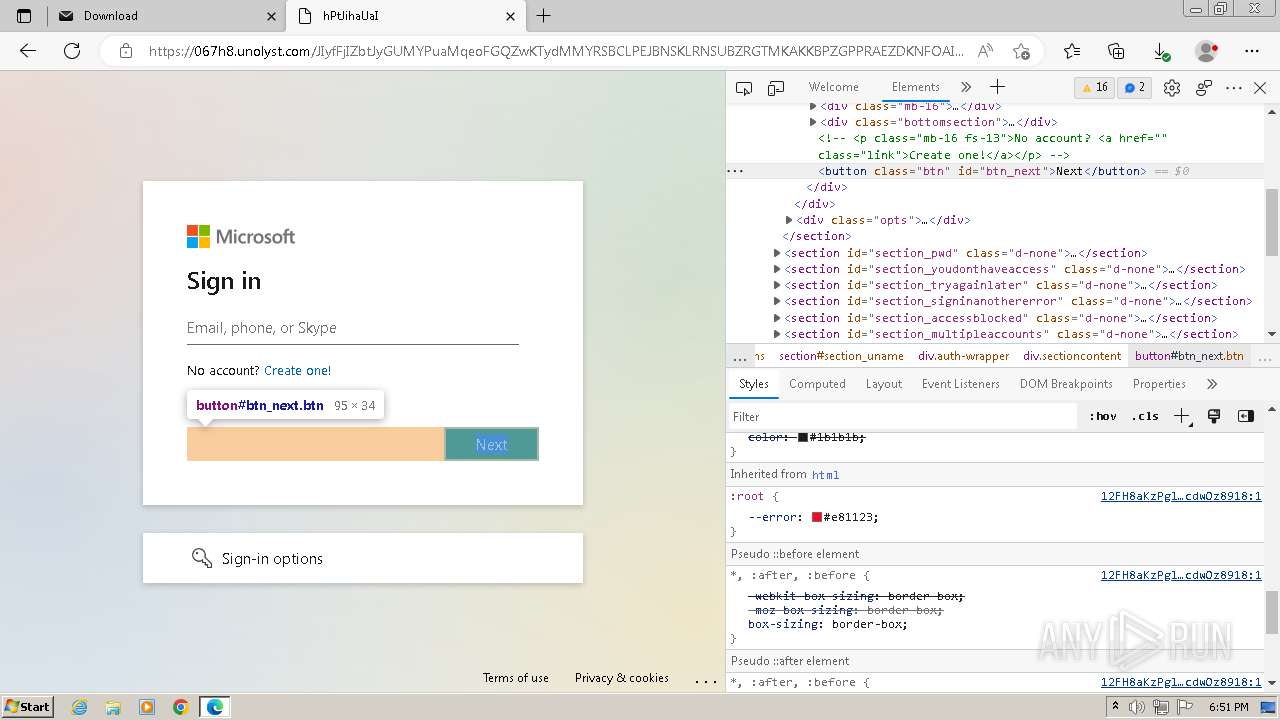Select div.sectioncontent breadcrumb

1072,356
